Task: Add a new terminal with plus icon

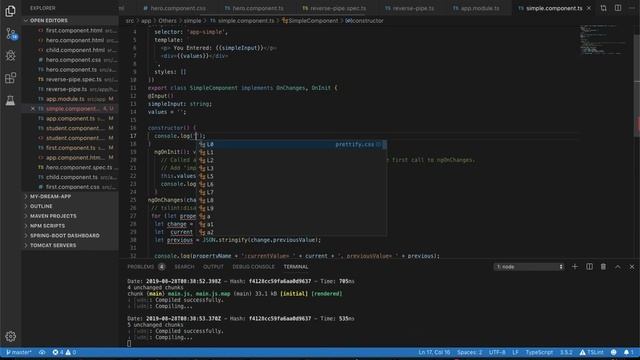Action: click(575, 267)
